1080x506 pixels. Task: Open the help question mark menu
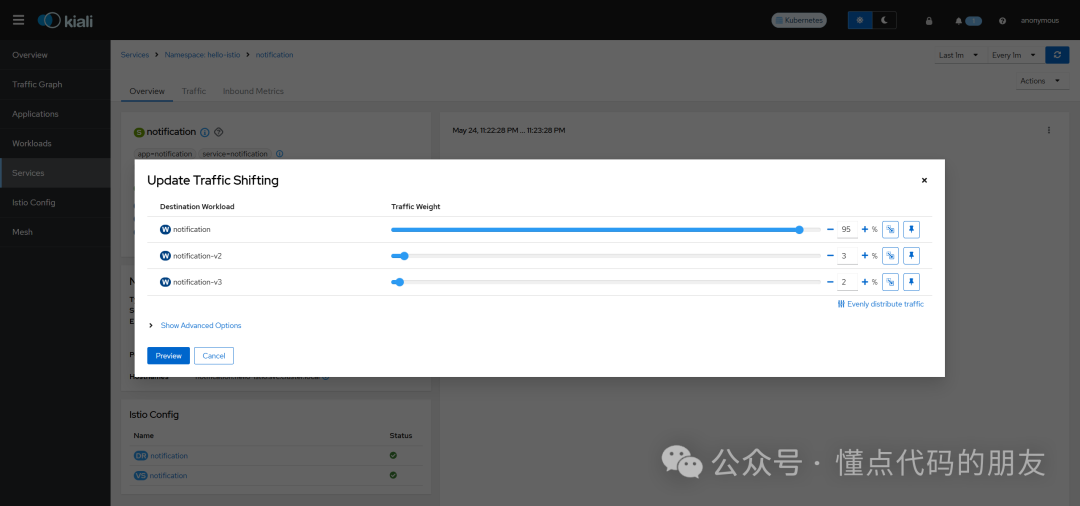coord(1002,21)
